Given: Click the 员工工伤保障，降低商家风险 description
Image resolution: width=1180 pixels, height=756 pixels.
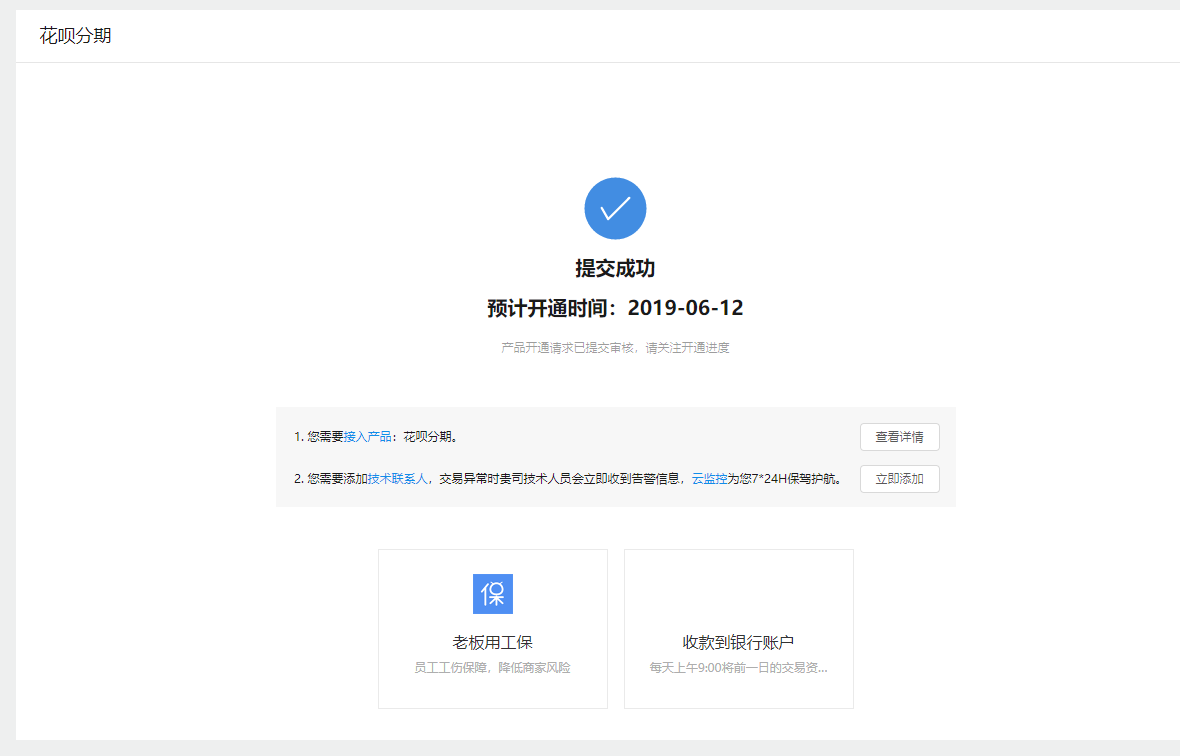Looking at the screenshot, I should tap(493, 668).
